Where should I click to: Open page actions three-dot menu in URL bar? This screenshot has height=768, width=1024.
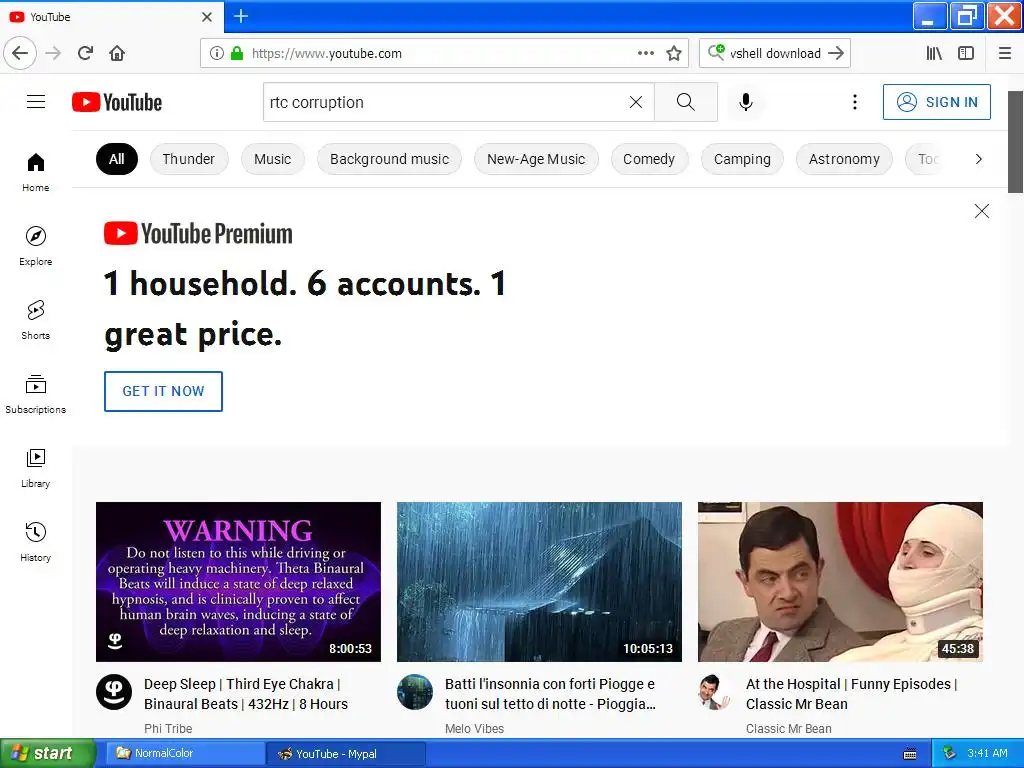pos(645,53)
